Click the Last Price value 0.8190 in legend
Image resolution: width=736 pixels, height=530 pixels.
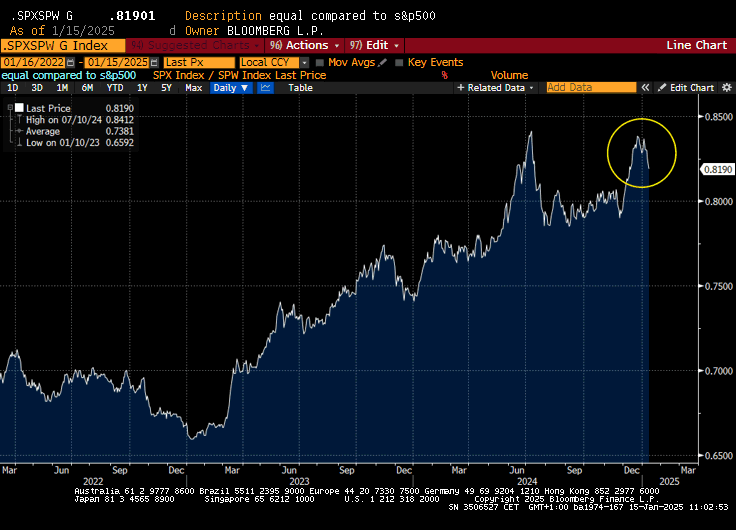(x=120, y=108)
